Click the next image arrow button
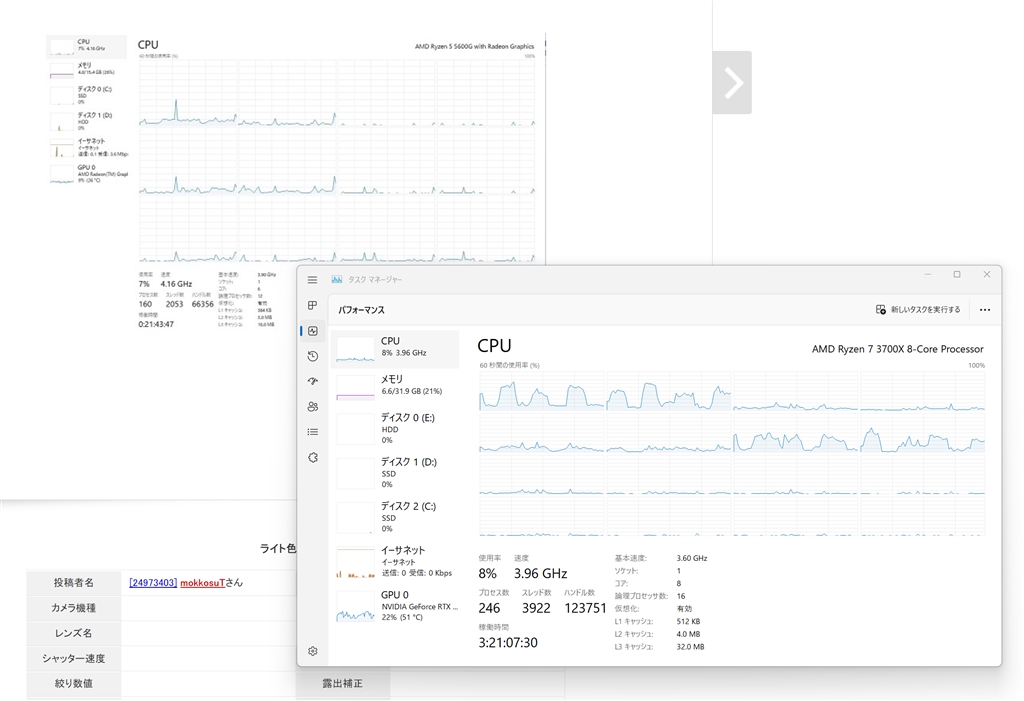This screenshot has height=701, width=1024. pyautogui.click(x=732, y=83)
